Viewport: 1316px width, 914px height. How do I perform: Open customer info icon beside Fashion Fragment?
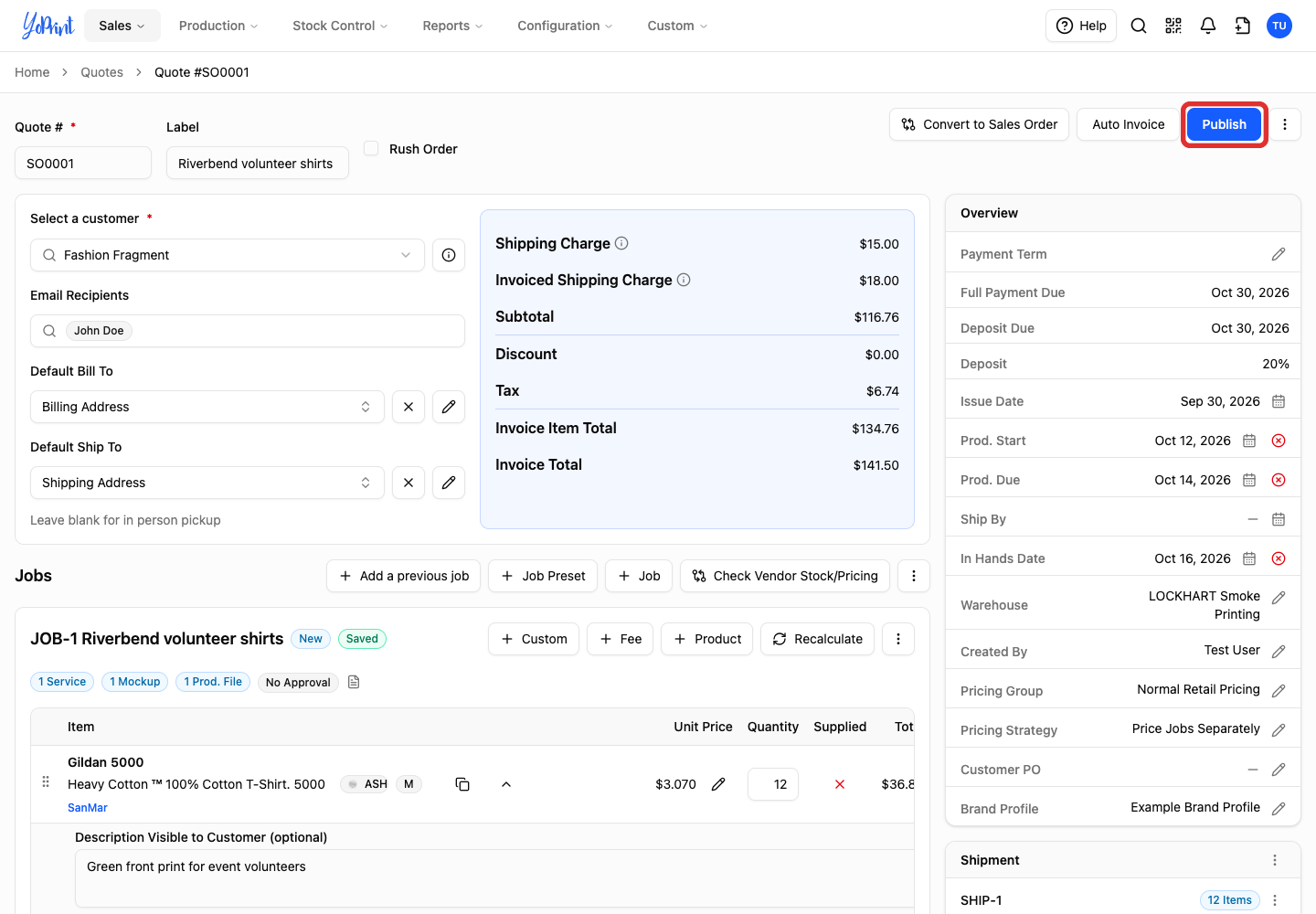tap(449, 255)
